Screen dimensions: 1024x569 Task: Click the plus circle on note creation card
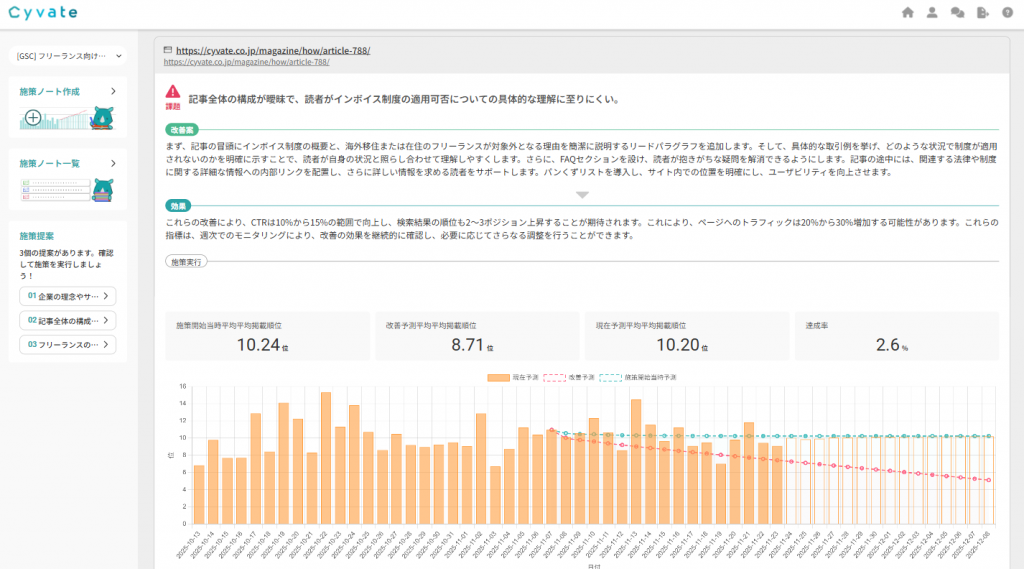(x=33, y=117)
